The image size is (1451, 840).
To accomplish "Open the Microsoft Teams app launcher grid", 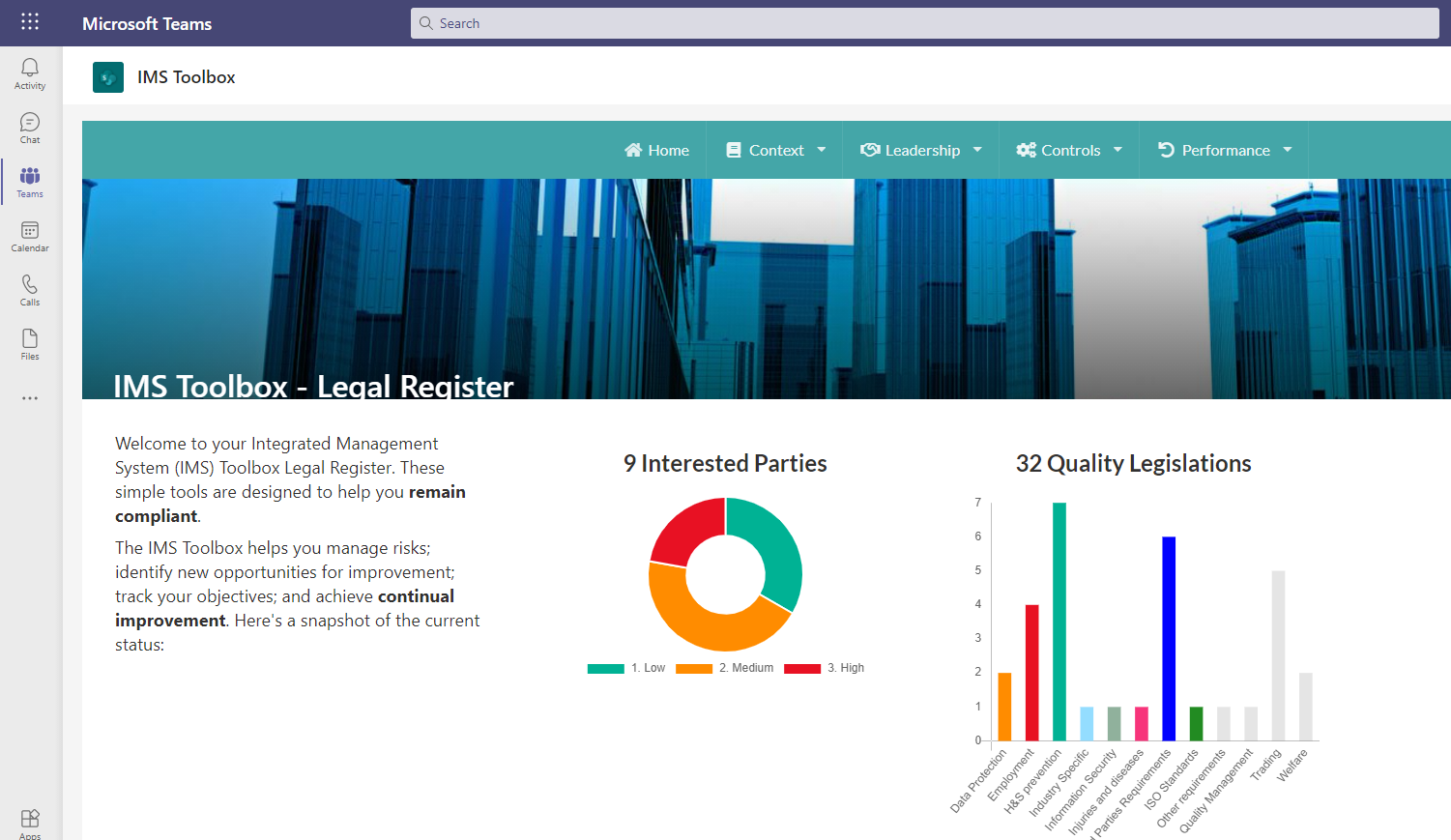I will [30, 21].
